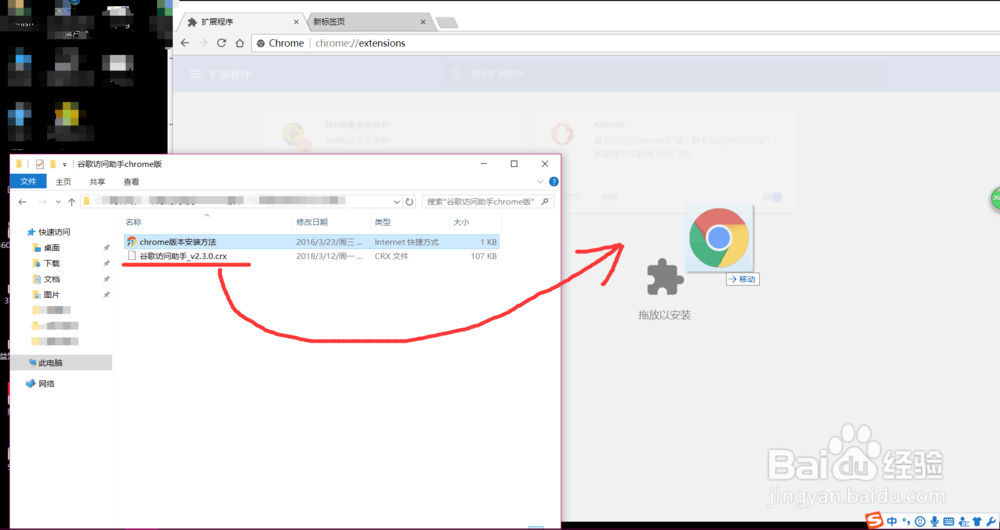This screenshot has height=530, width=1000.
Task: Close the 新标签页 tab
Action: coord(423,22)
